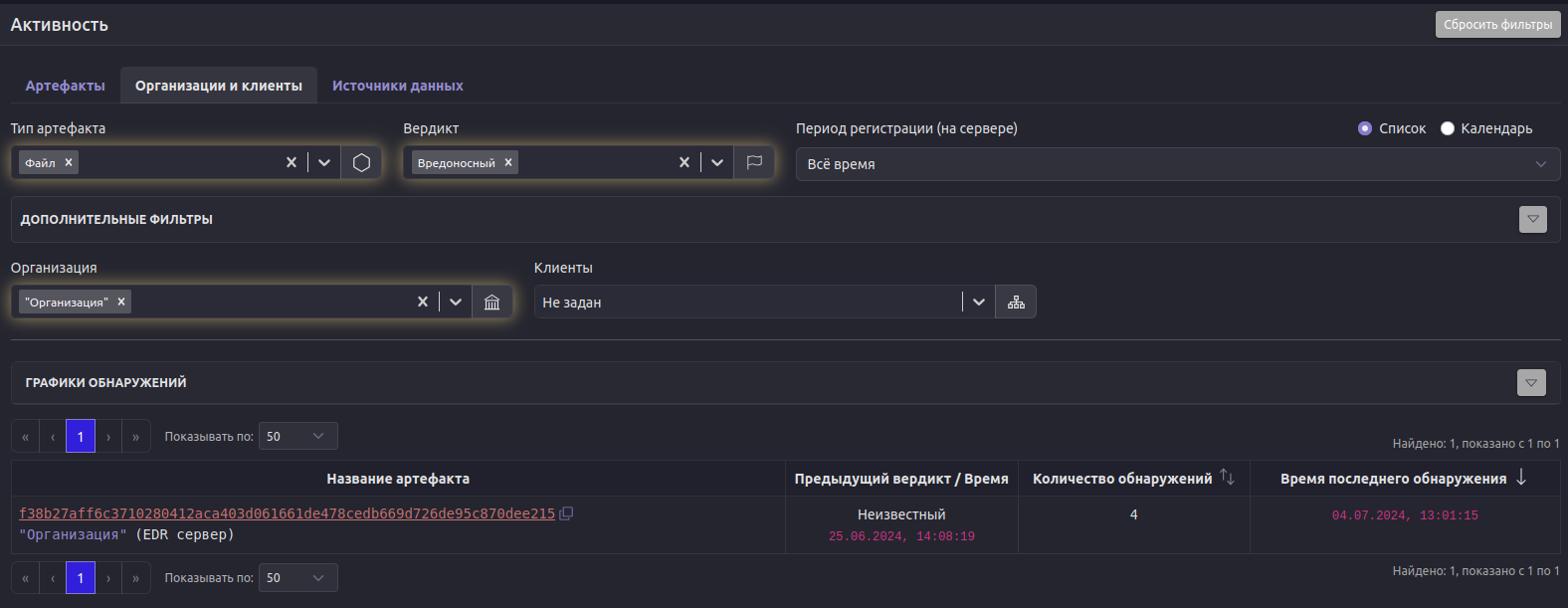
Task: Open the artifact hash f38b27aff6c3… link
Action: pos(287,514)
